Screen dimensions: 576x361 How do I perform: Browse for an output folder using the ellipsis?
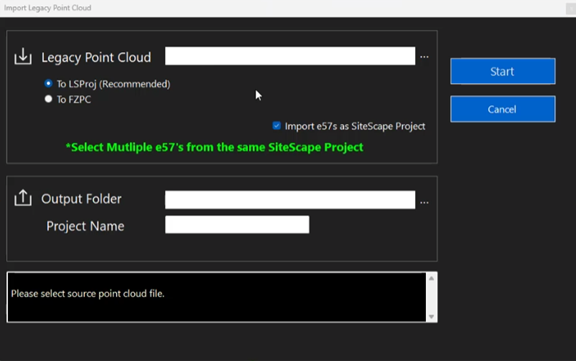click(424, 202)
